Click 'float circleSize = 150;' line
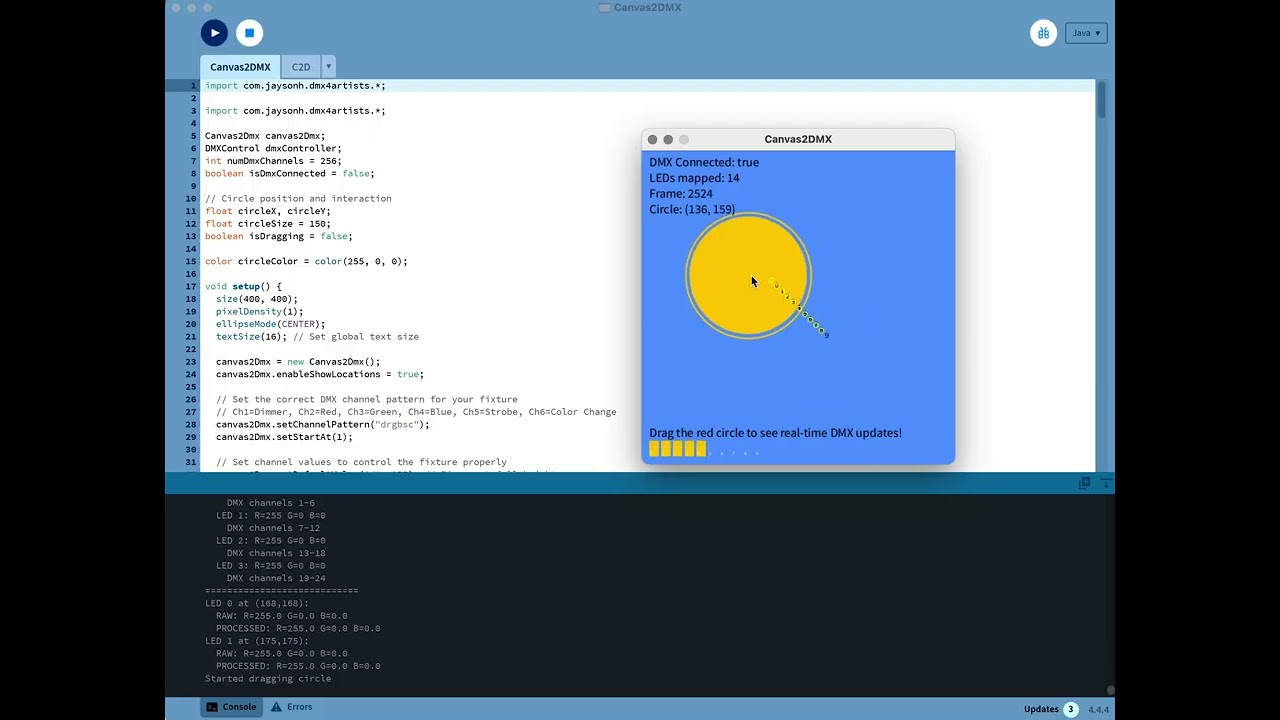The image size is (1280, 720). [x=268, y=223]
